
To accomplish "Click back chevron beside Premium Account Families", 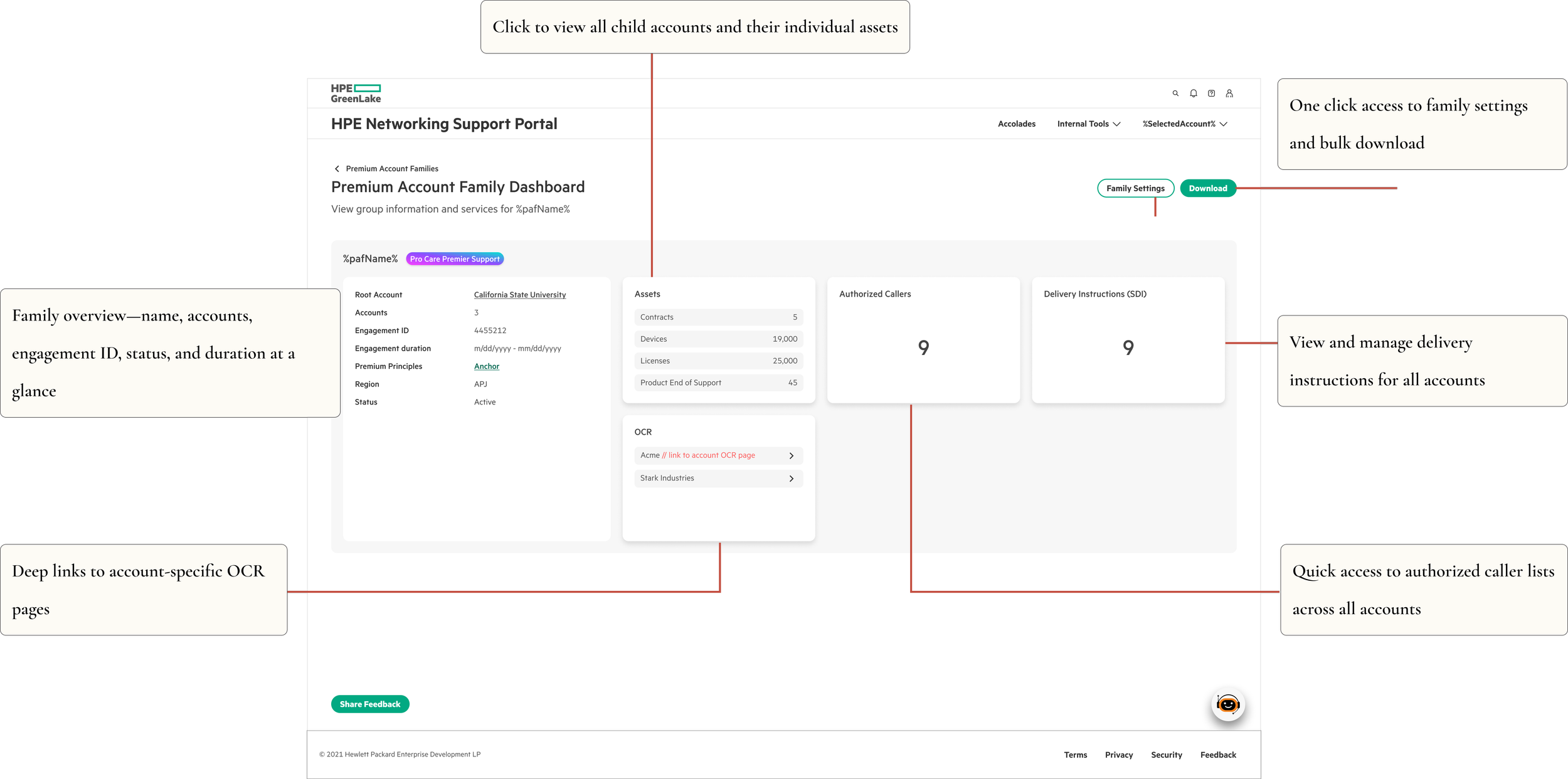I will [337, 169].
